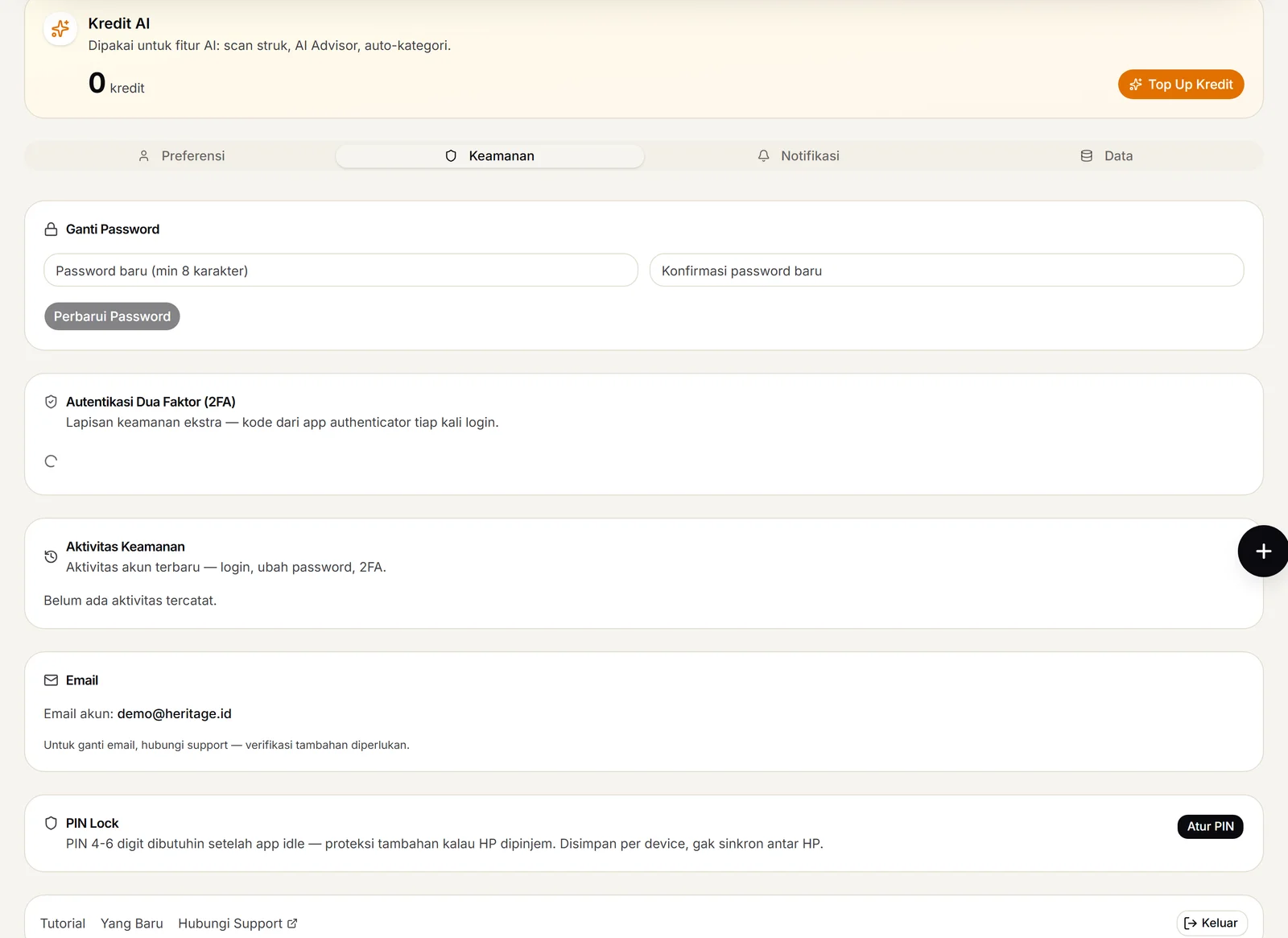Click the floating black plus button
Viewport: 1288px width, 938px height.
pos(1263,551)
